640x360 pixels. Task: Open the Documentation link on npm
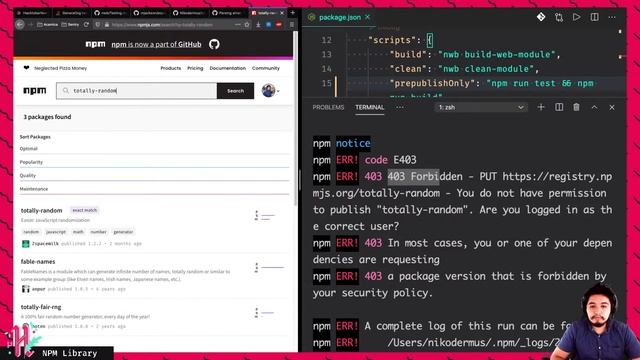[x=228, y=68]
